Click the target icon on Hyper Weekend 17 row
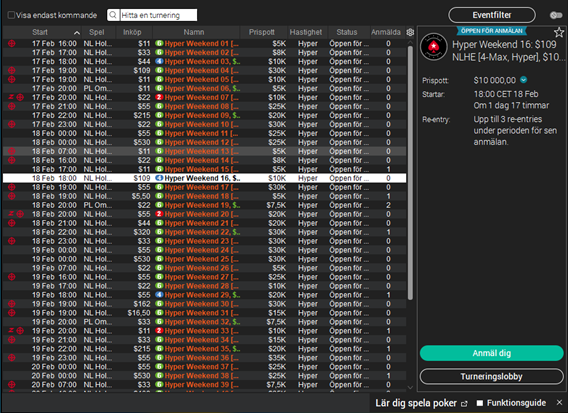This screenshot has width=568, height=413. click(12, 187)
